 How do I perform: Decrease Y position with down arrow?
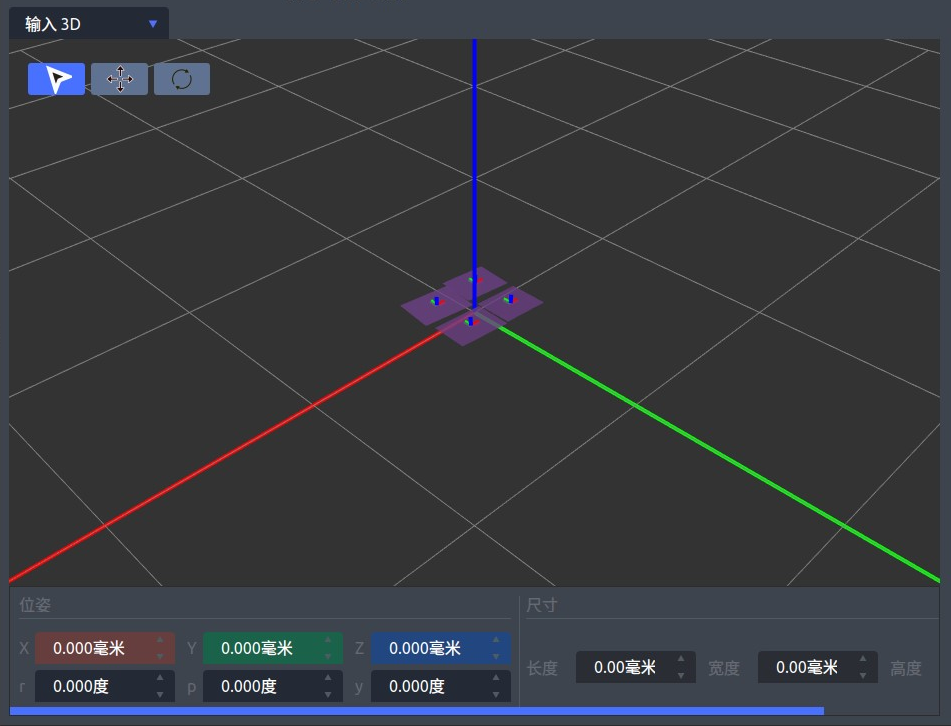point(328,656)
